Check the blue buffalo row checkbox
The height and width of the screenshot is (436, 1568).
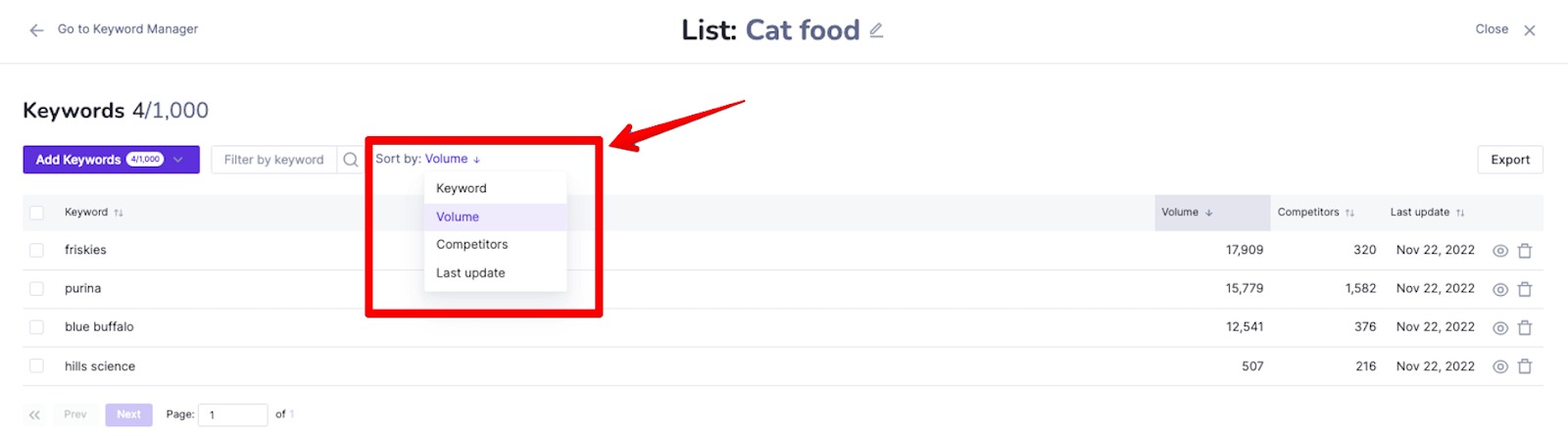[36, 327]
